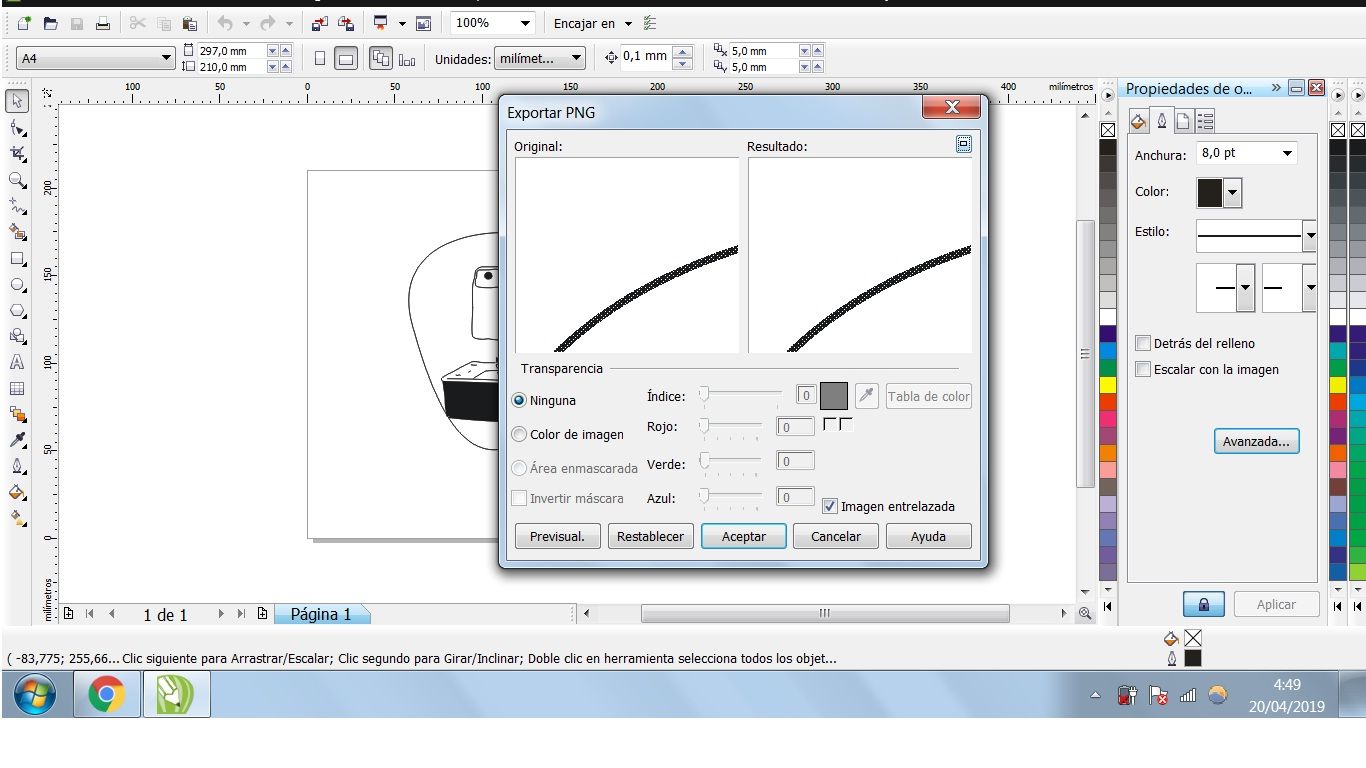The width and height of the screenshot is (1366, 768).
Task: Open the Unidades milímetros dropdown
Action: coord(577,59)
